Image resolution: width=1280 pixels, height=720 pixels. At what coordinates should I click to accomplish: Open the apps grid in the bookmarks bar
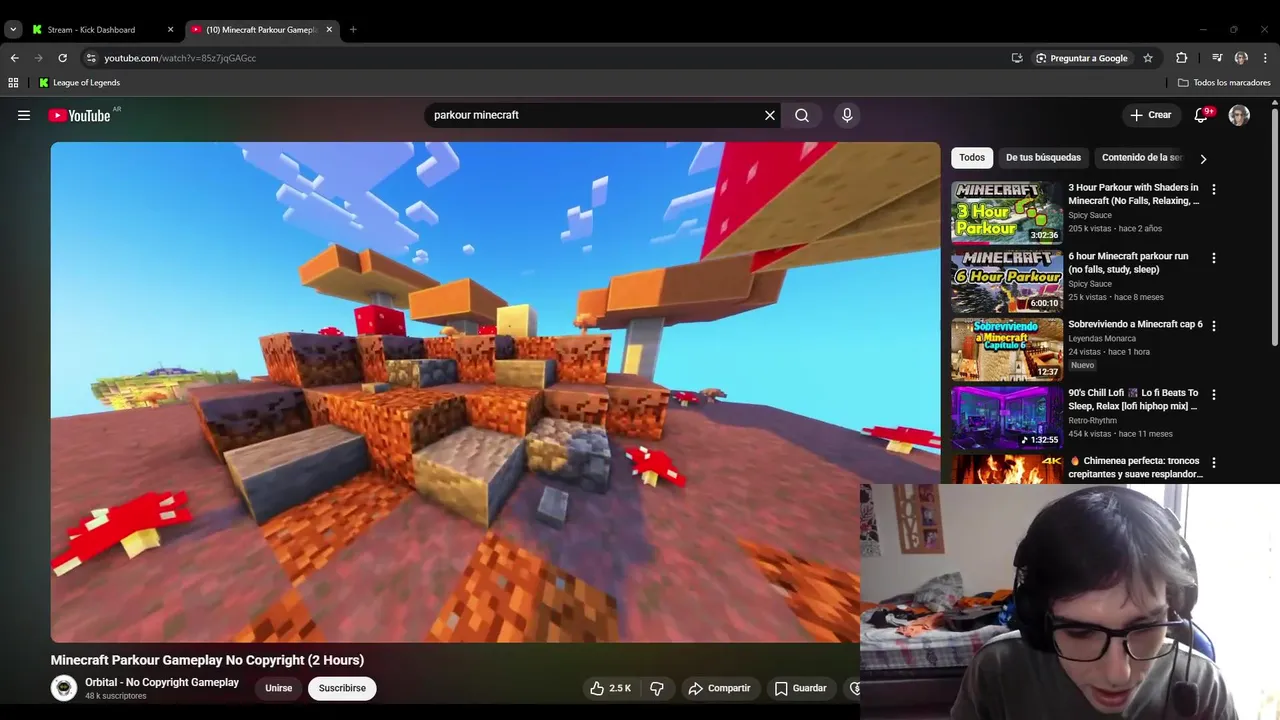13,83
